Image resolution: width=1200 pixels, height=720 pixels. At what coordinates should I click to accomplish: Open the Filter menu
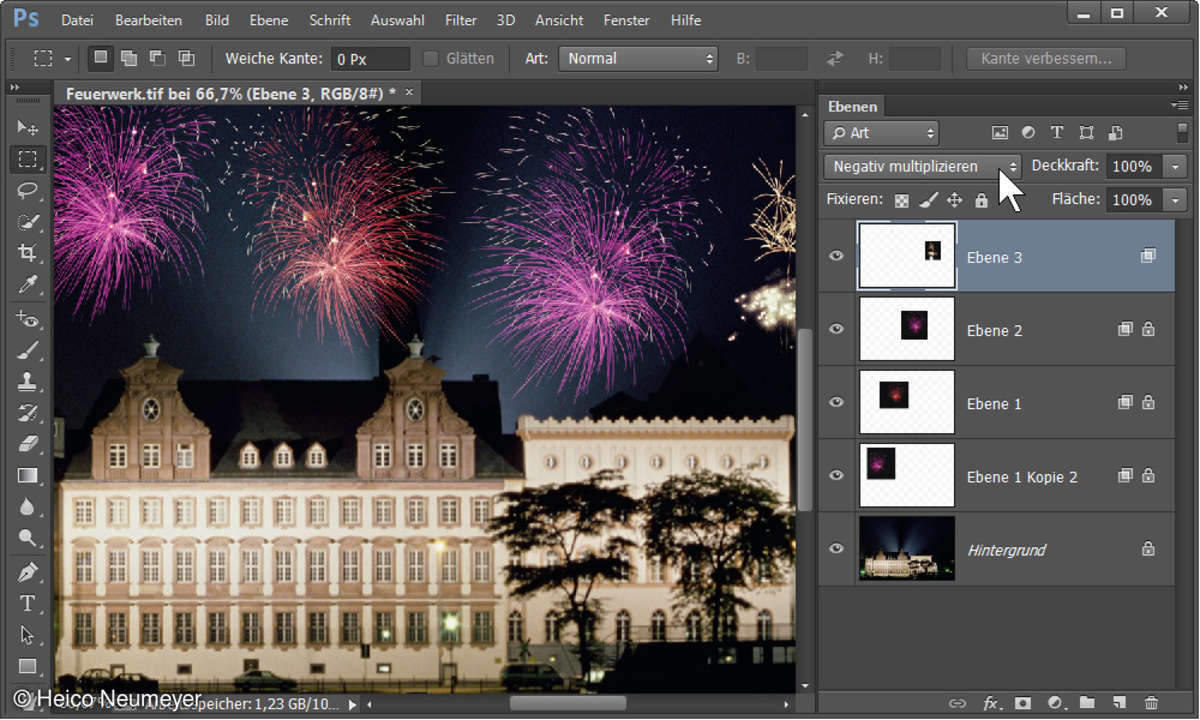[x=461, y=20]
